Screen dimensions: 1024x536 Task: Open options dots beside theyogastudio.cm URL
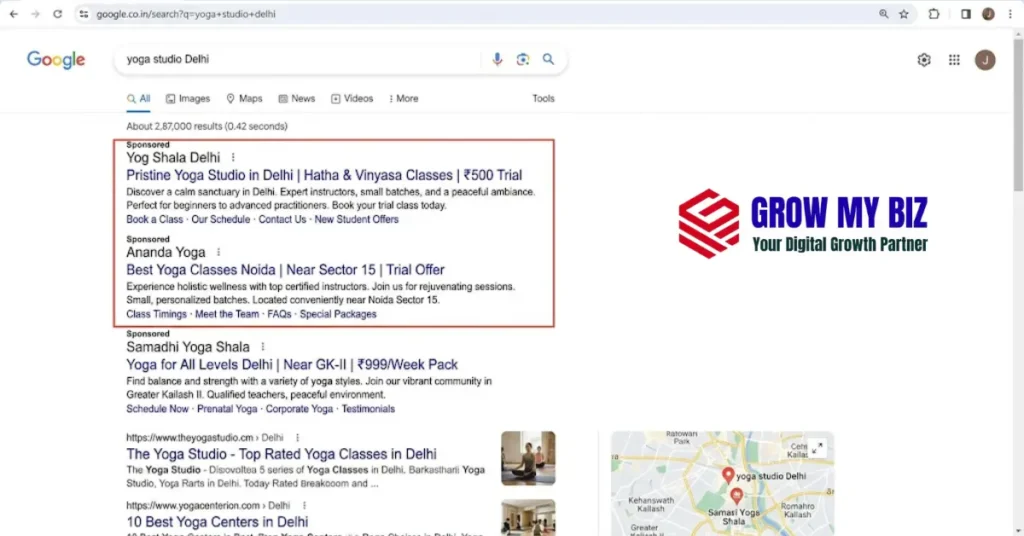297,437
